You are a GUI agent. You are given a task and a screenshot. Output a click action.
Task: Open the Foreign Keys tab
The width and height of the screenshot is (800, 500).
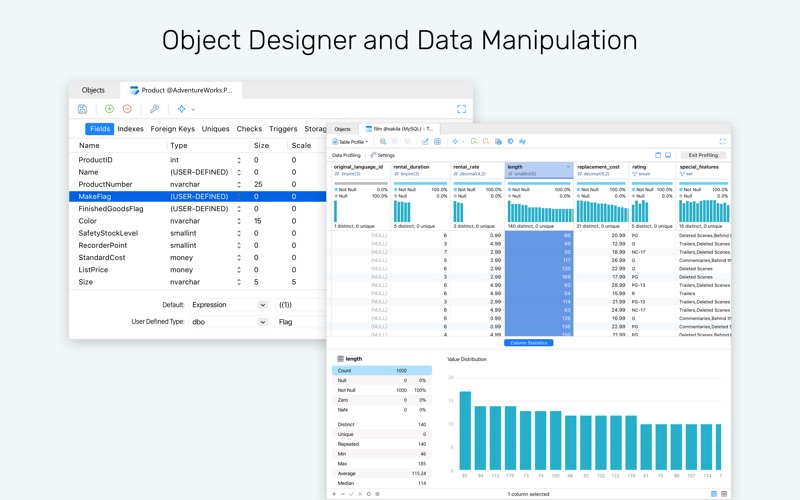pos(172,129)
